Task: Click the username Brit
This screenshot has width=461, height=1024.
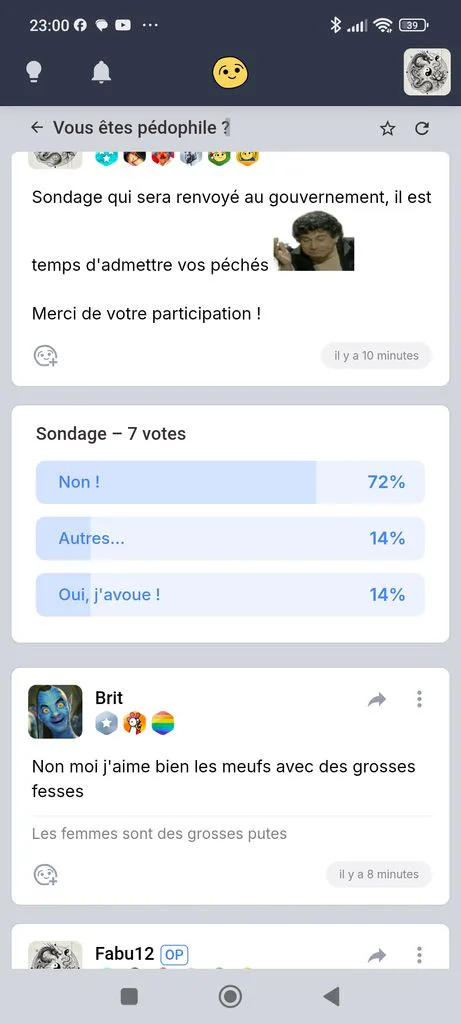Action: click(109, 698)
